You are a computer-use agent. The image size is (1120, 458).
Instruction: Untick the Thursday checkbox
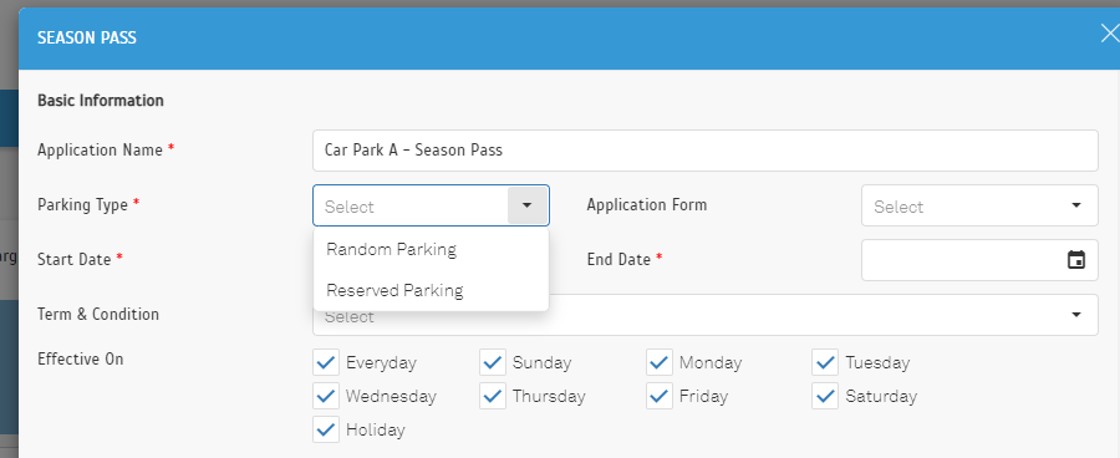point(492,396)
